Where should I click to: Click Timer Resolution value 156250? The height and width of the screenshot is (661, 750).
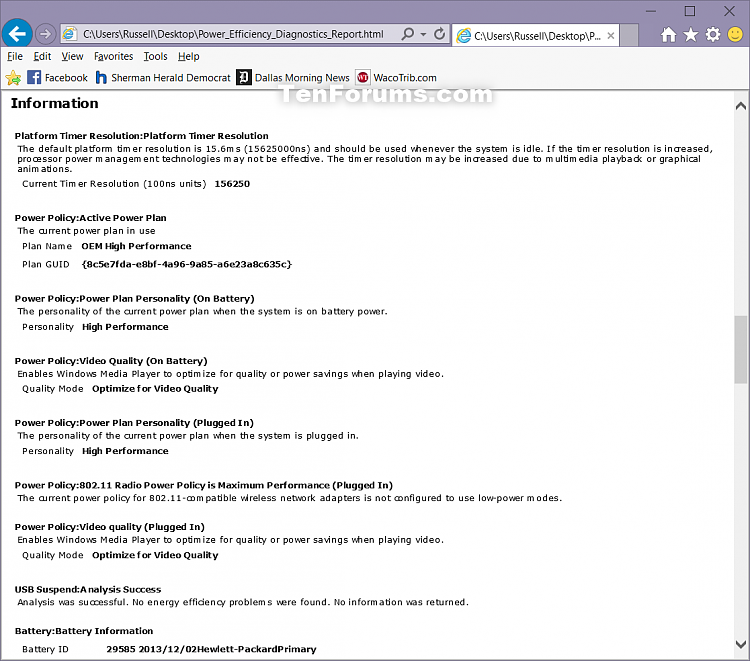point(232,184)
